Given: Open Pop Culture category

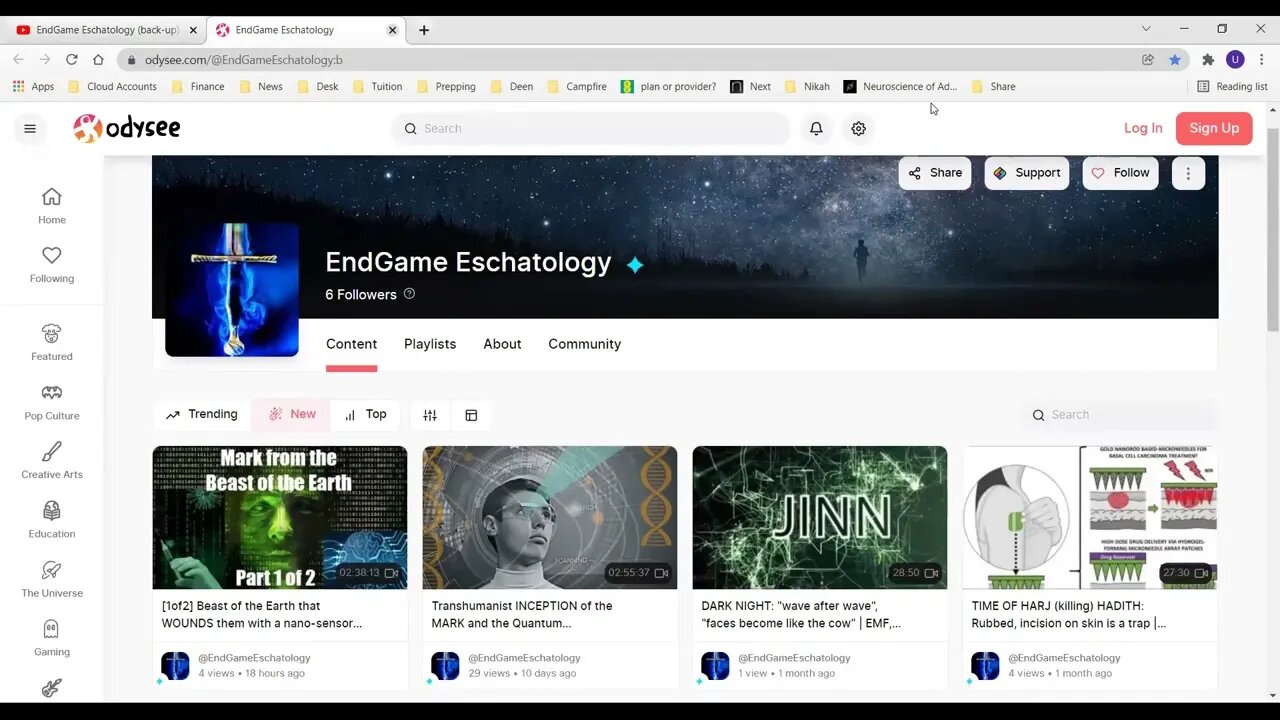Looking at the screenshot, I should [x=52, y=402].
